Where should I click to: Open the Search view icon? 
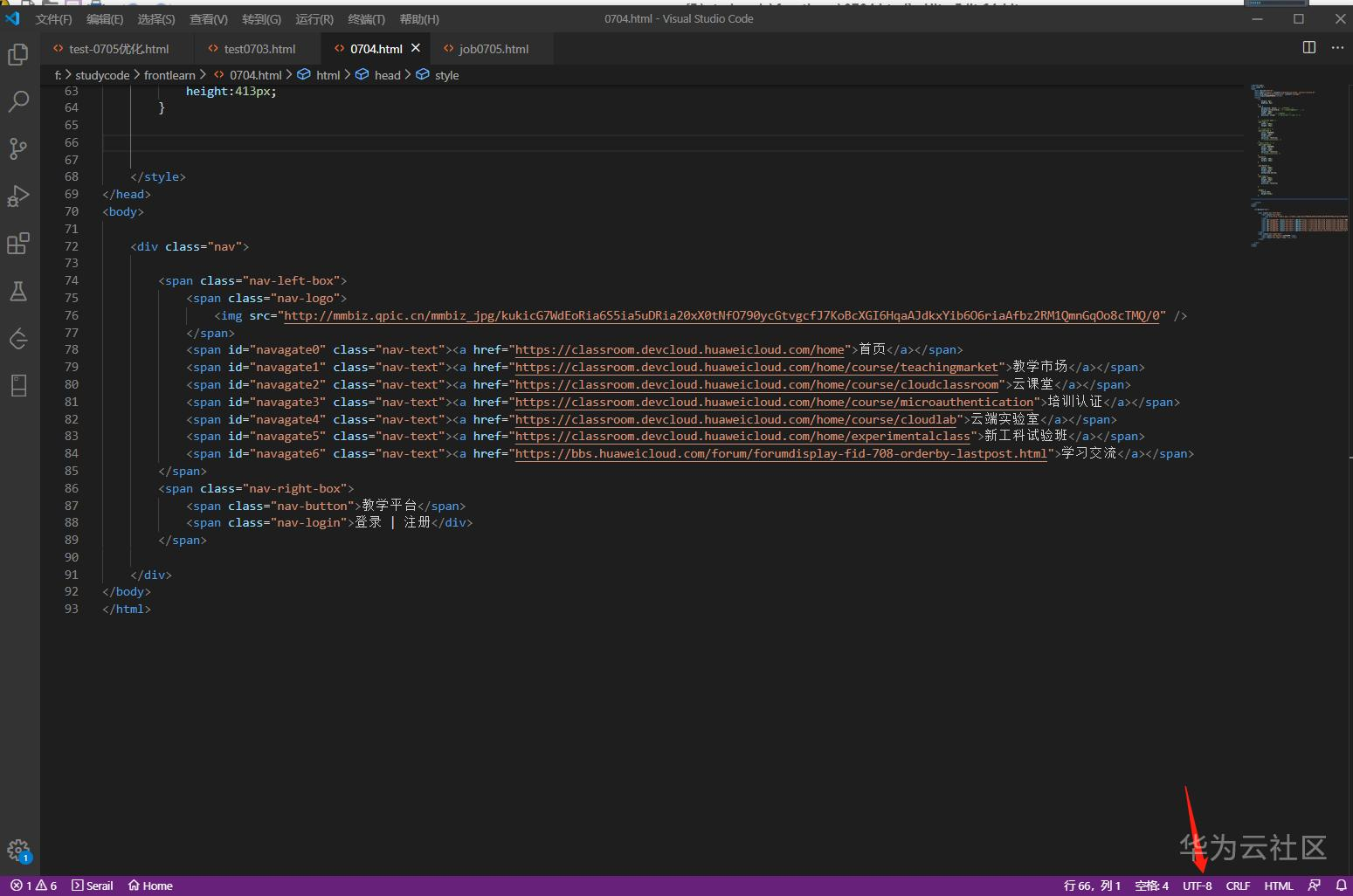(18, 102)
